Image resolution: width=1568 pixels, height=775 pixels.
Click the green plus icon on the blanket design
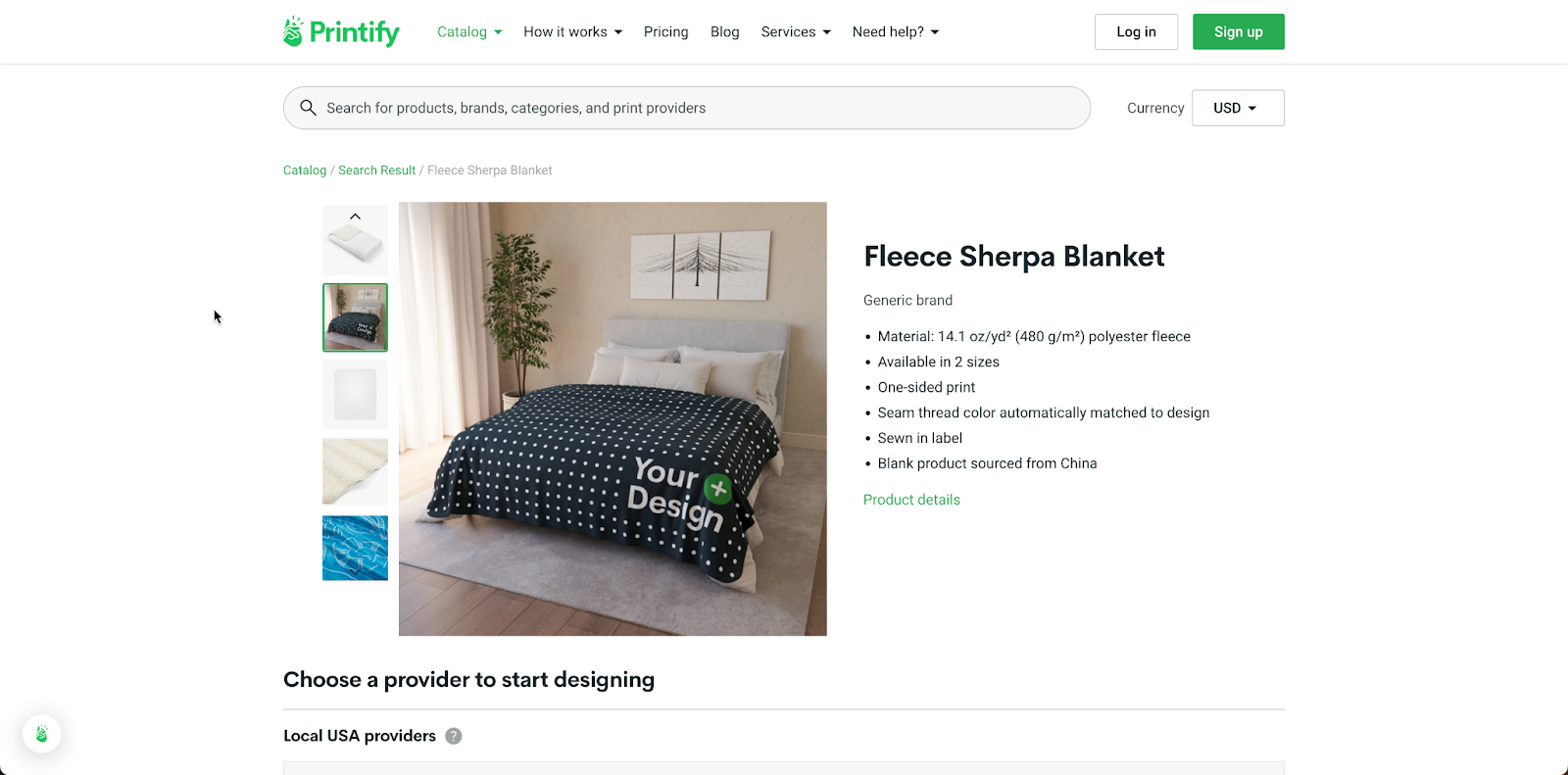pos(716,489)
